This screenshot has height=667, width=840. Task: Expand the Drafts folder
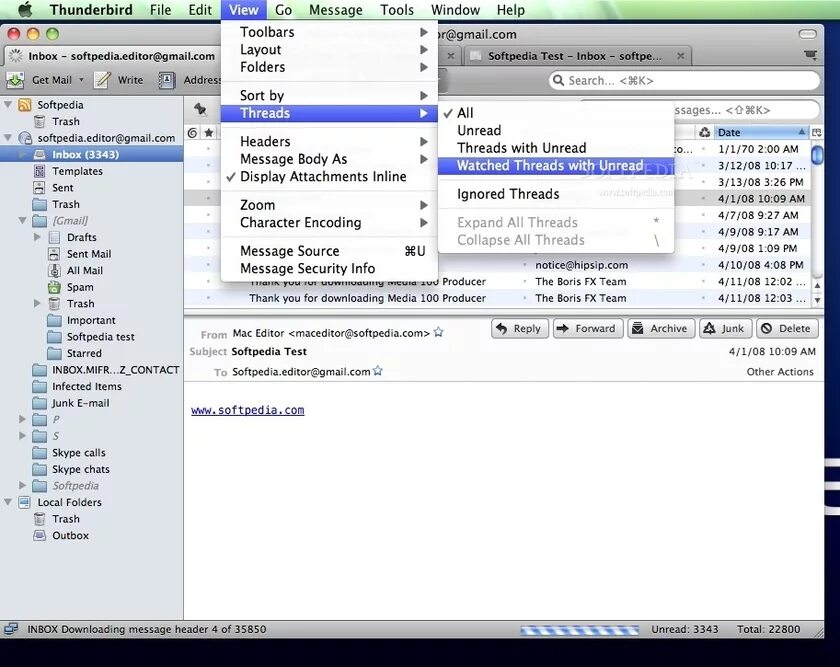point(37,237)
